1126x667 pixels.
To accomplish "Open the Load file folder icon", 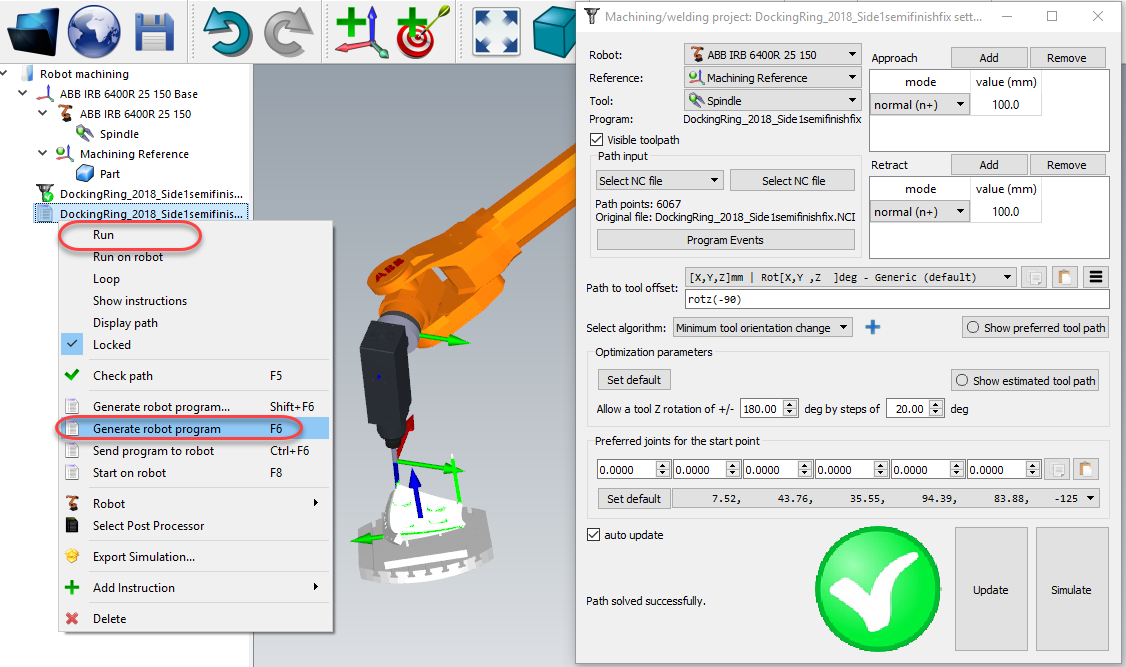I will [33, 31].
